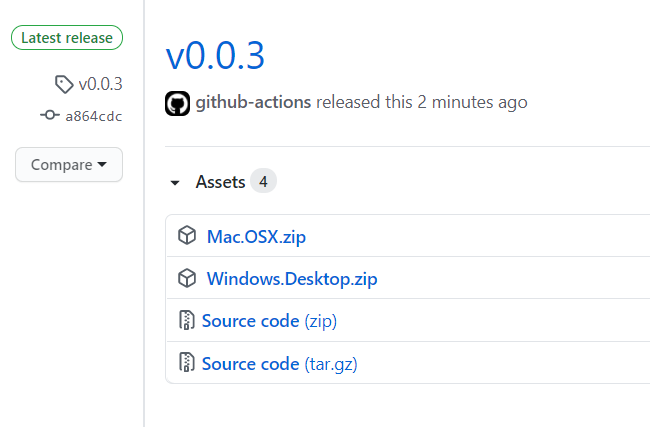The height and width of the screenshot is (427, 650).
Task: Click the zip file icon beside Source code (zip)
Action: pos(187,320)
